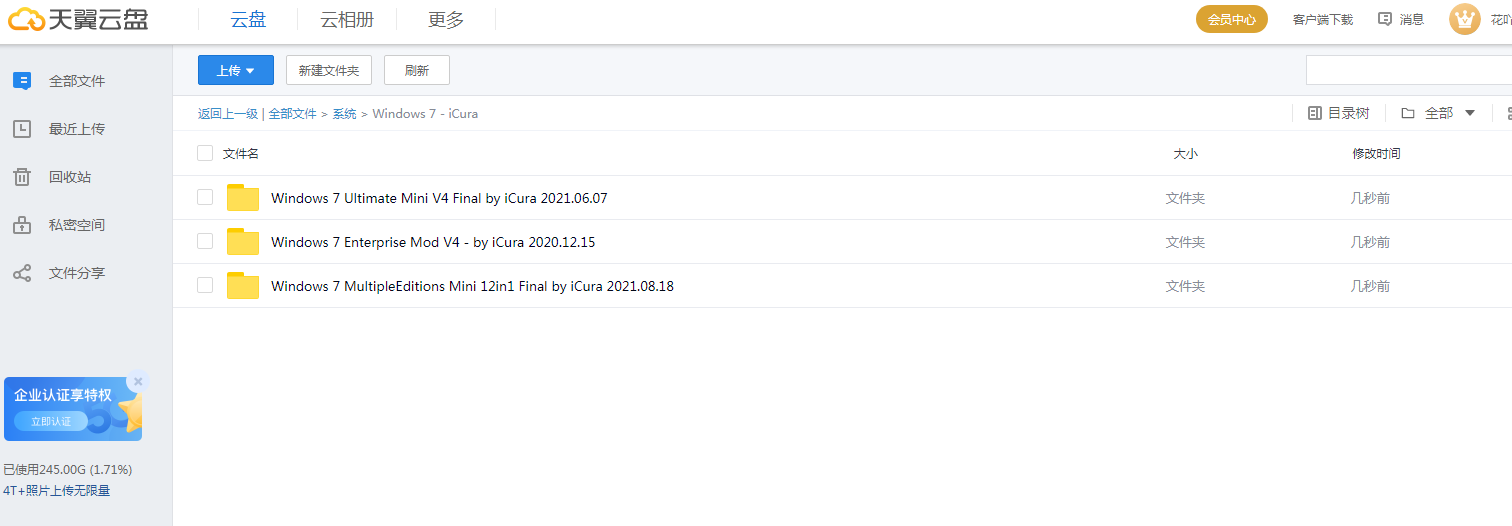Select 最近上传 in sidebar
The width and height of the screenshot is (1512, 526).
[x=77, y=129]
